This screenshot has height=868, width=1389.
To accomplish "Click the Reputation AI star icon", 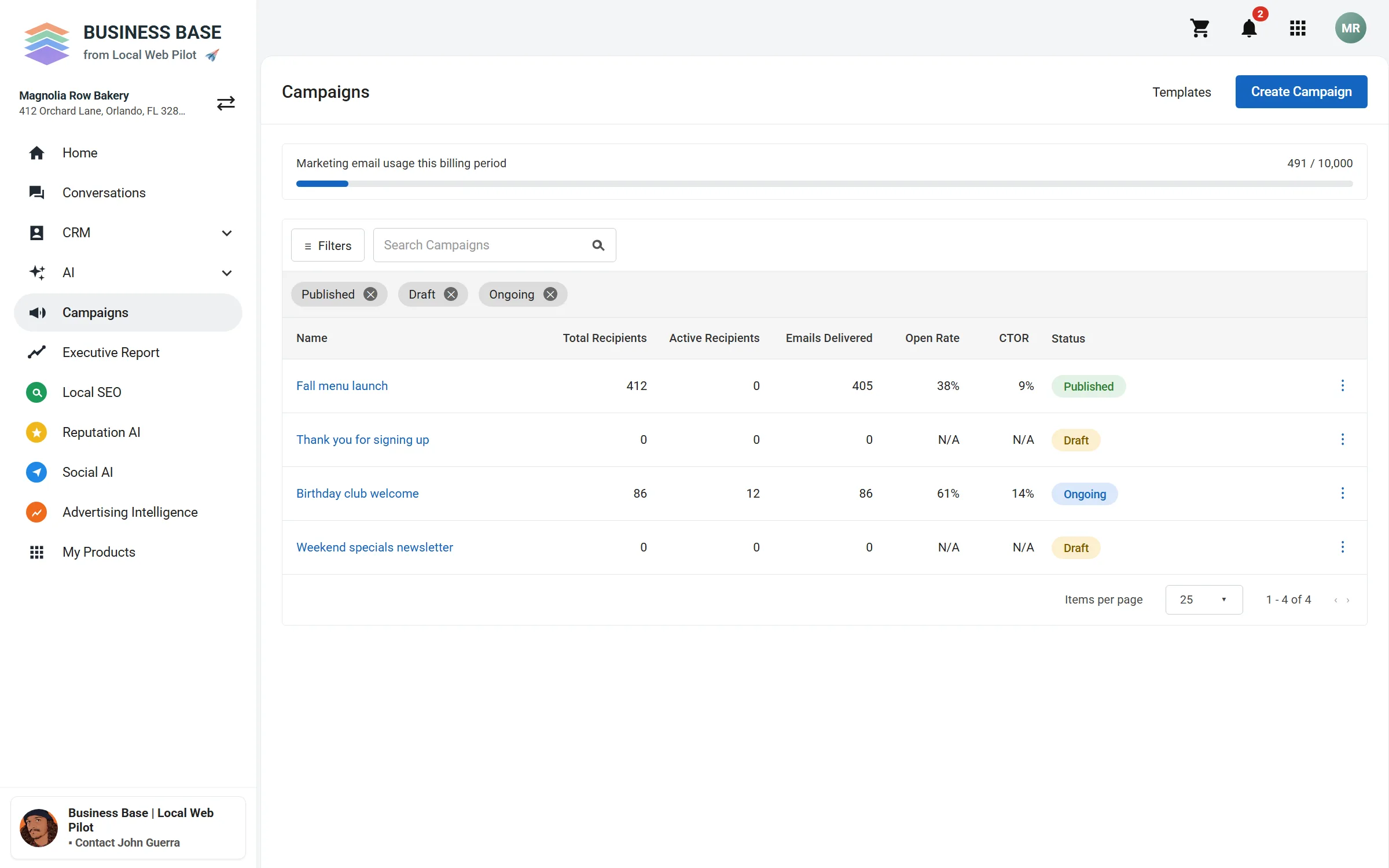I will click(36, 432).
